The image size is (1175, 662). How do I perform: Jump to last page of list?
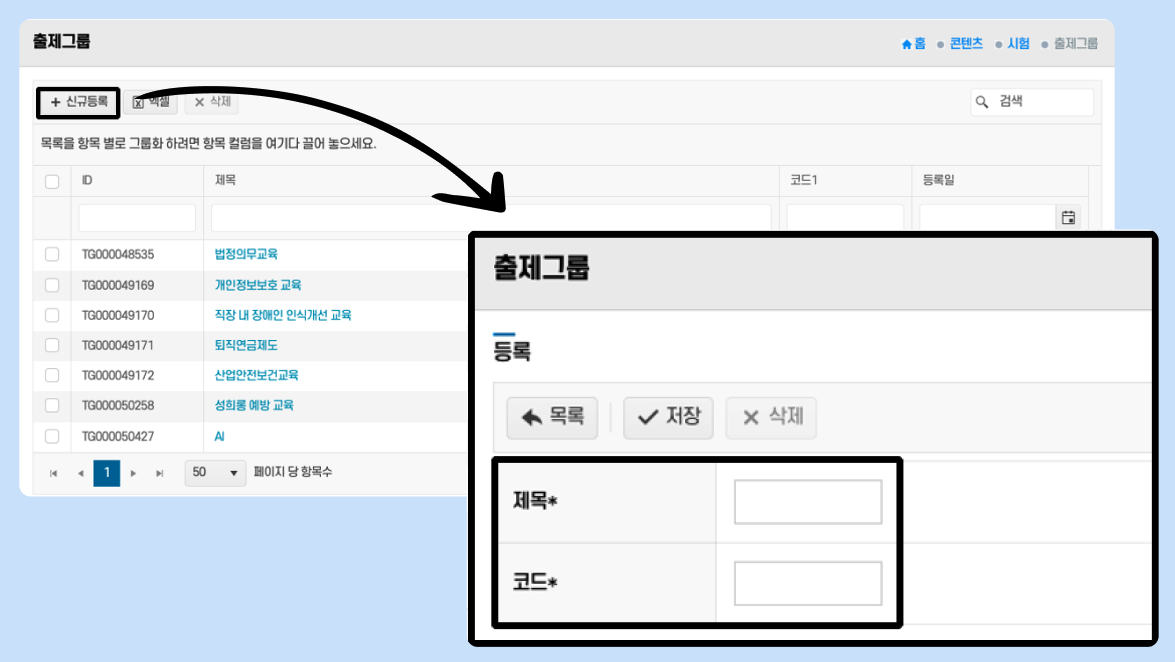(x=159, y=473)
